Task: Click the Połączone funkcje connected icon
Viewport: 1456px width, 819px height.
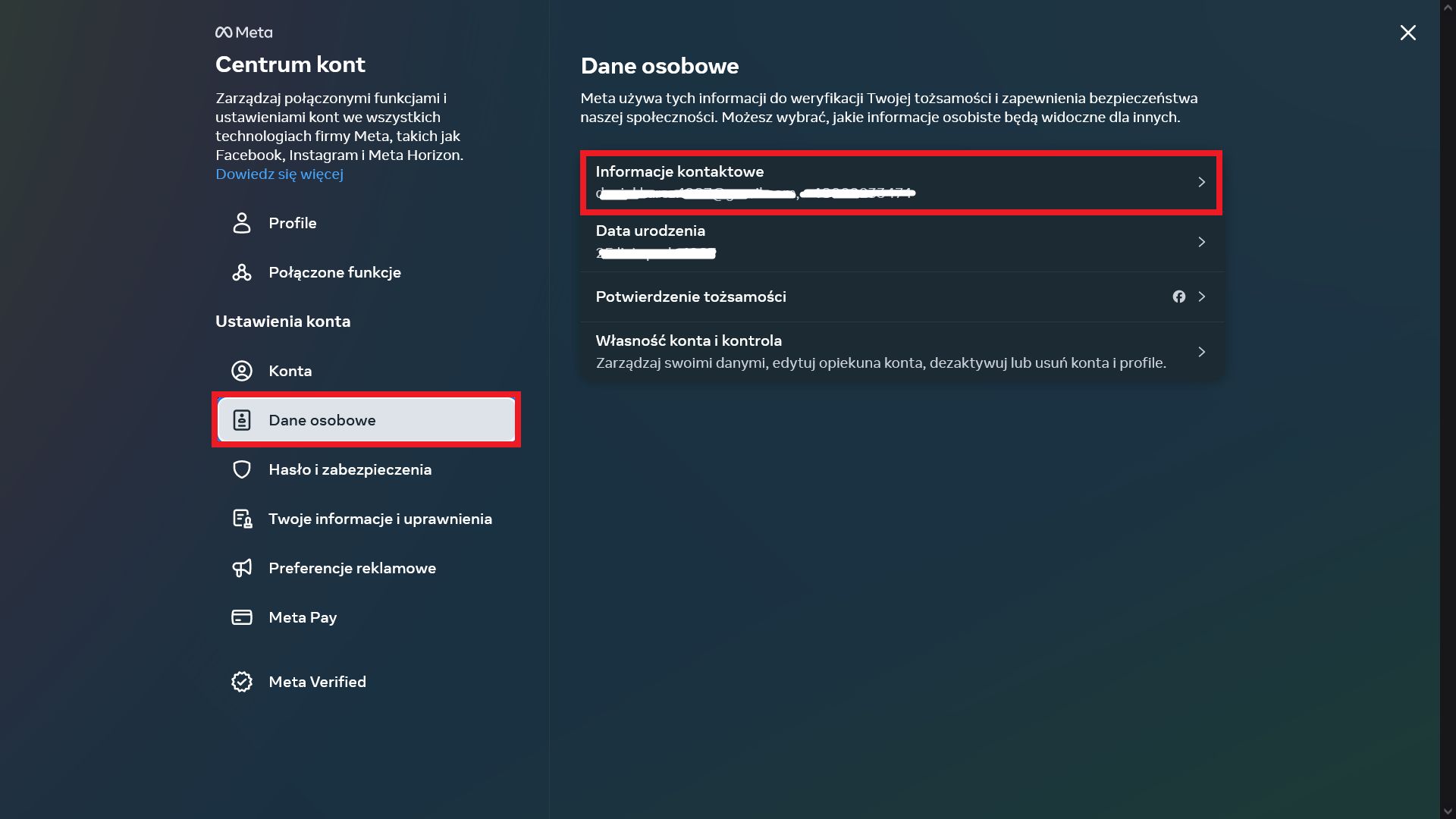Action: [241, 272]
